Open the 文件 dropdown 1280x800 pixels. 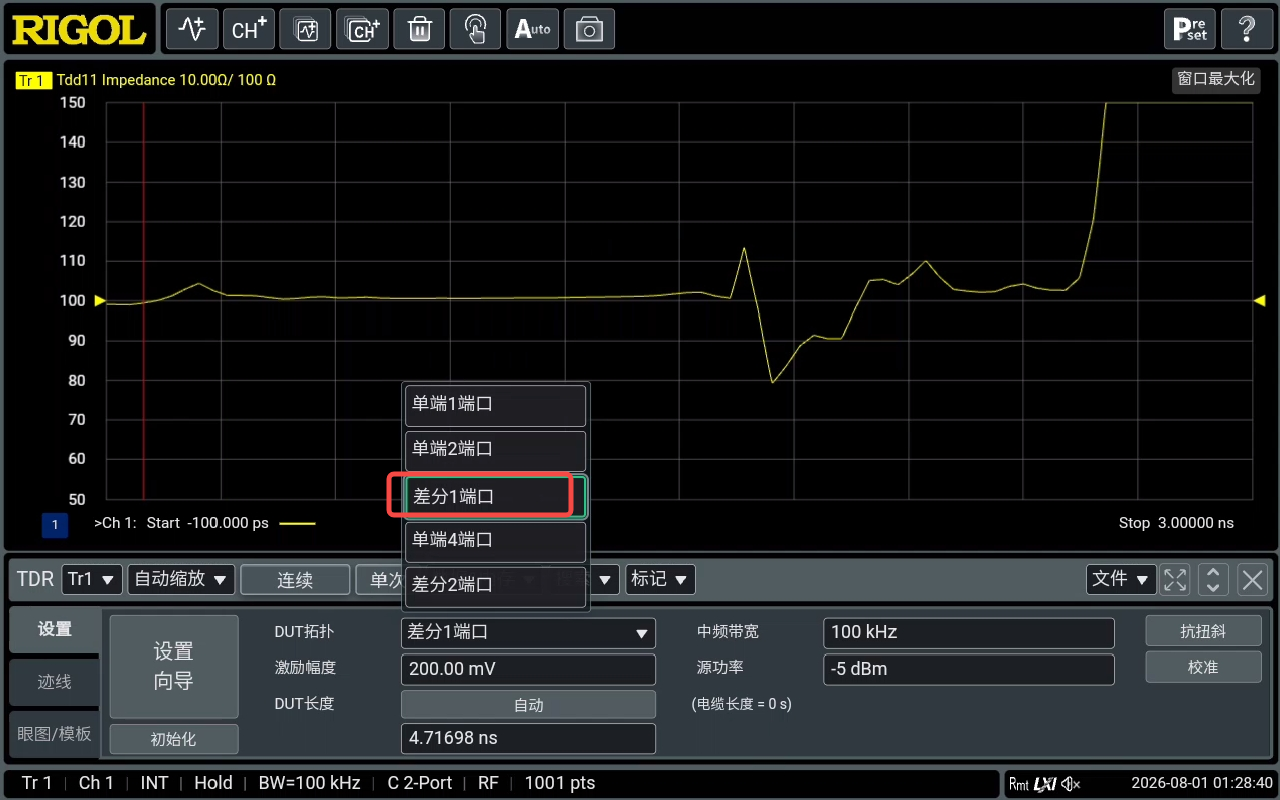pyautogui.click(x=1121, y=579)
